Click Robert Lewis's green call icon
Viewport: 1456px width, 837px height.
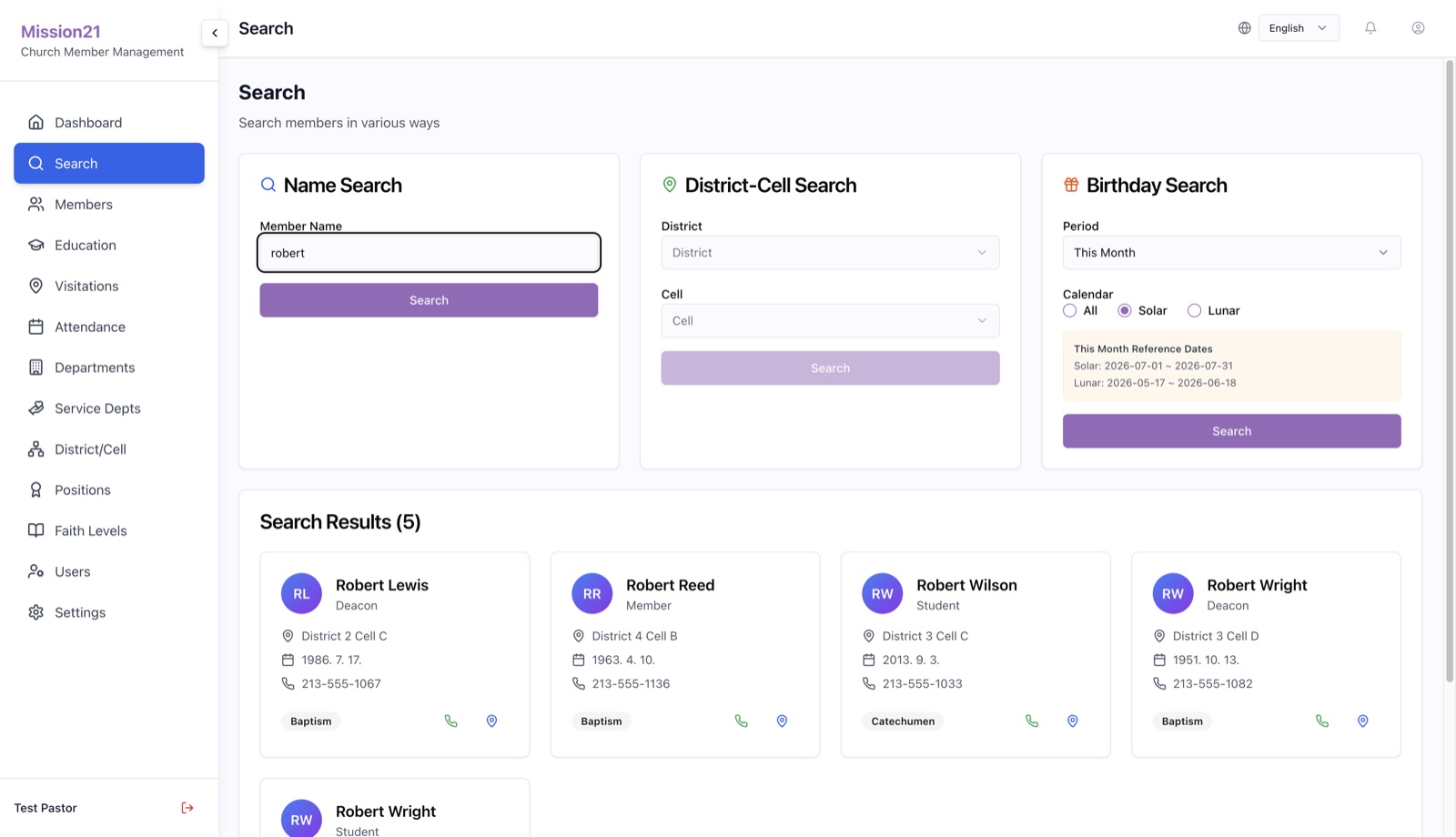click(x=451, y=721)
